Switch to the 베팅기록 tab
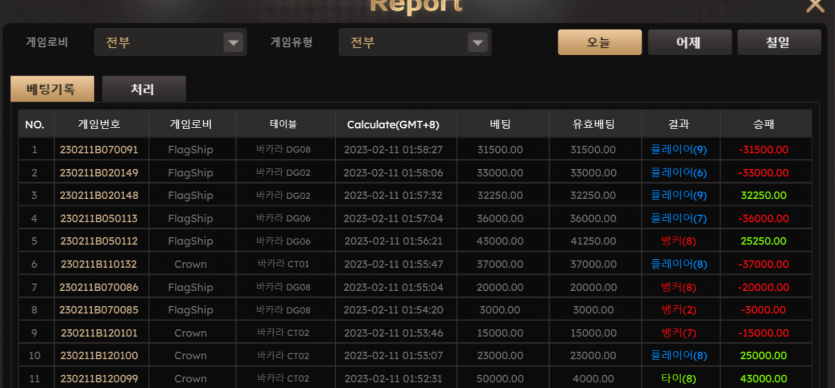Image resolution: width=835 pixels, height=388 pixels. (x=52, y=89)
